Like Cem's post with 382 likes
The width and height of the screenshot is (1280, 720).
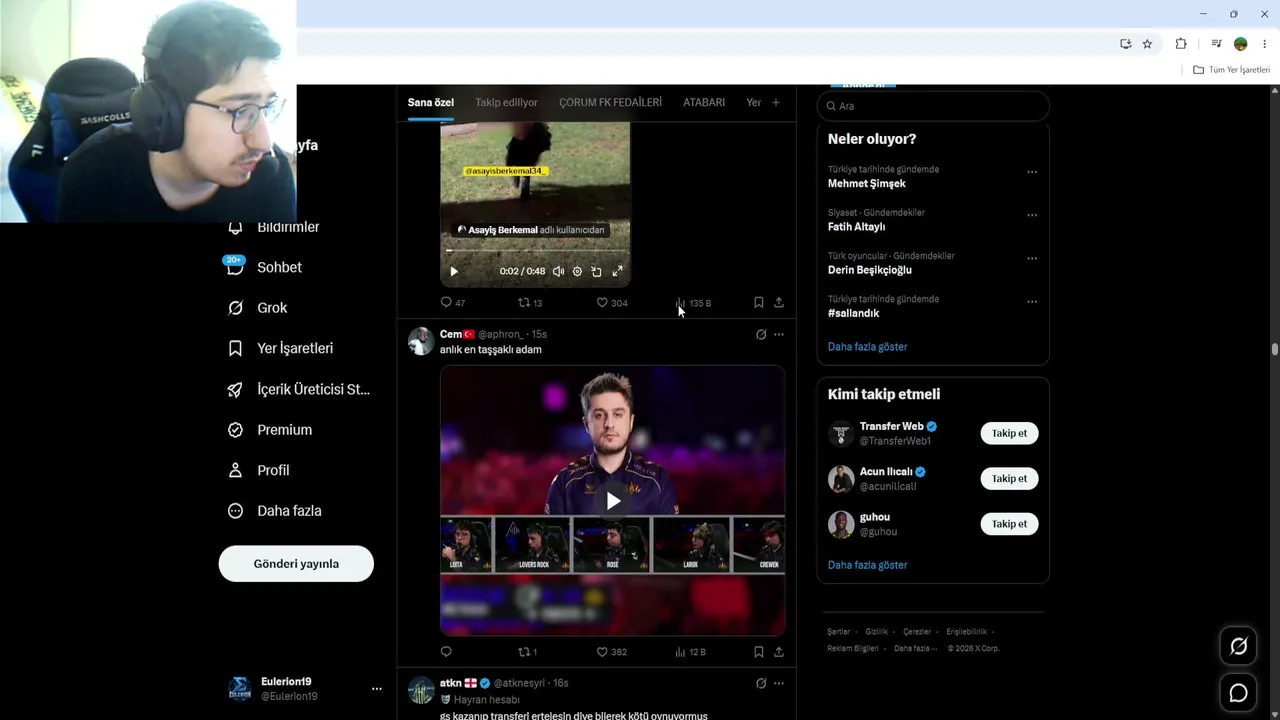pyautogui.click(x=611, y=651)
